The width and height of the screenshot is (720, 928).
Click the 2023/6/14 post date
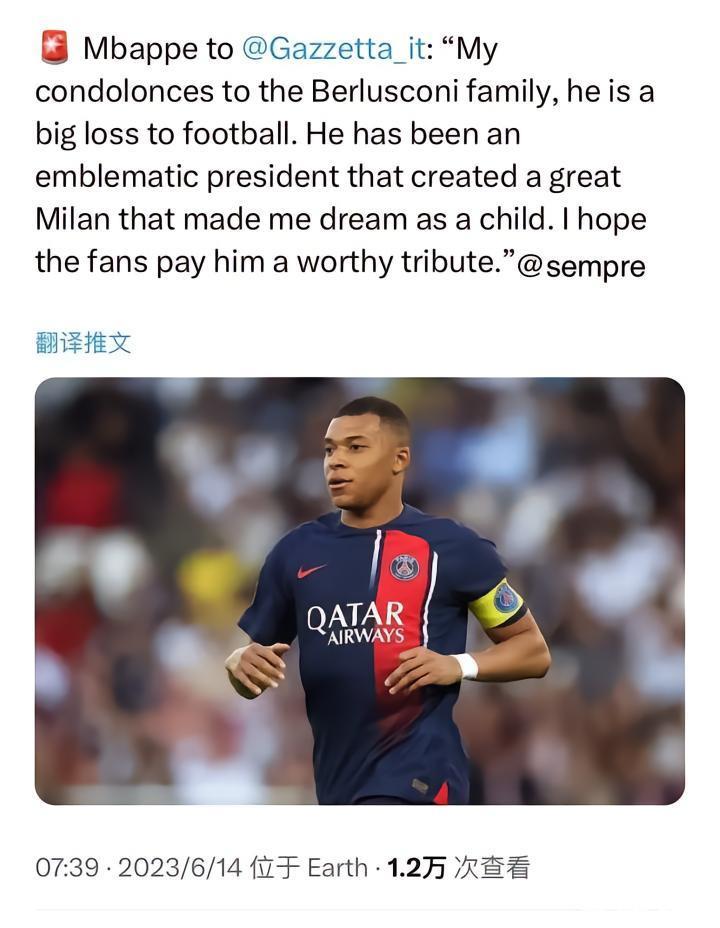coord(180,868)
